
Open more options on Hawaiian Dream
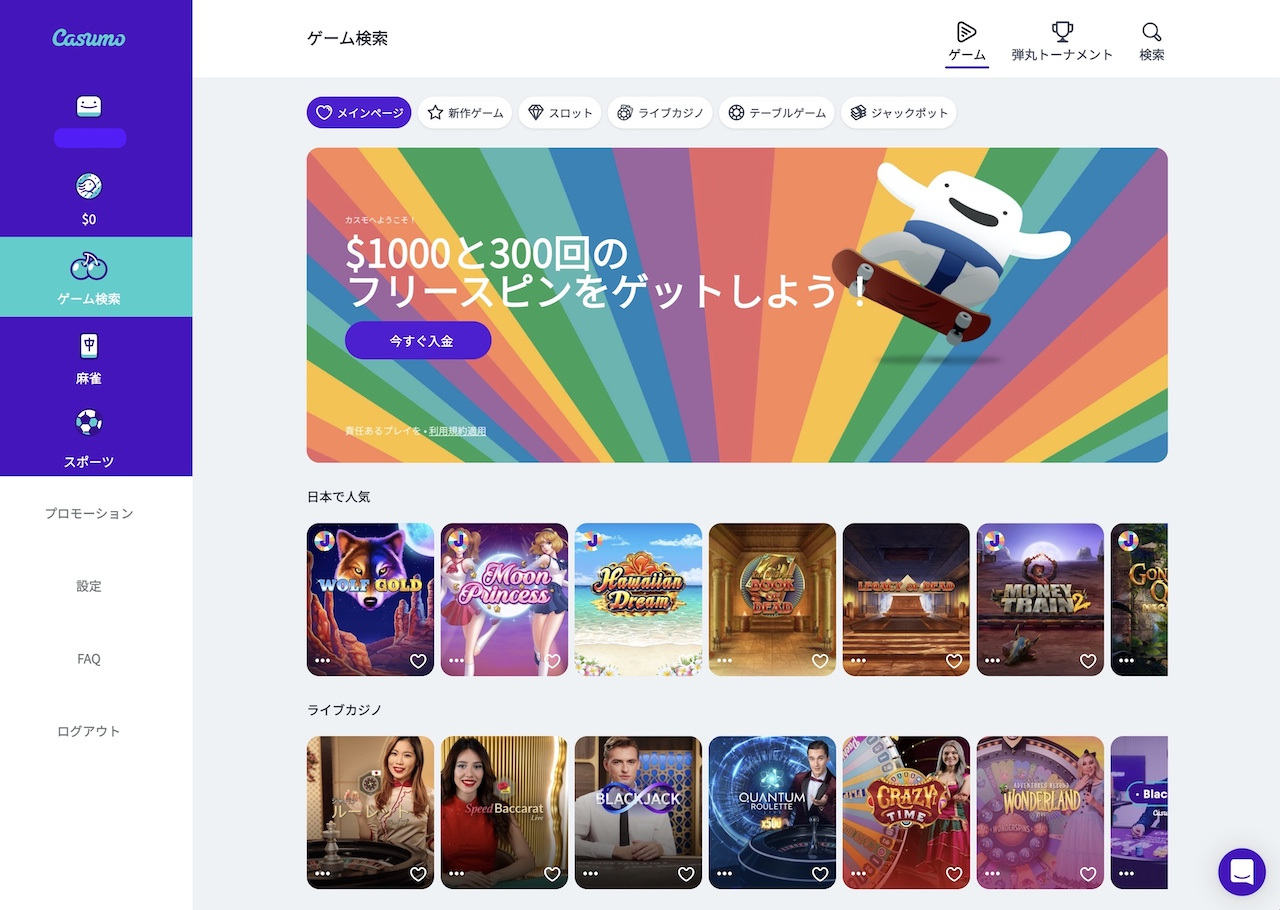coord(590,661)
